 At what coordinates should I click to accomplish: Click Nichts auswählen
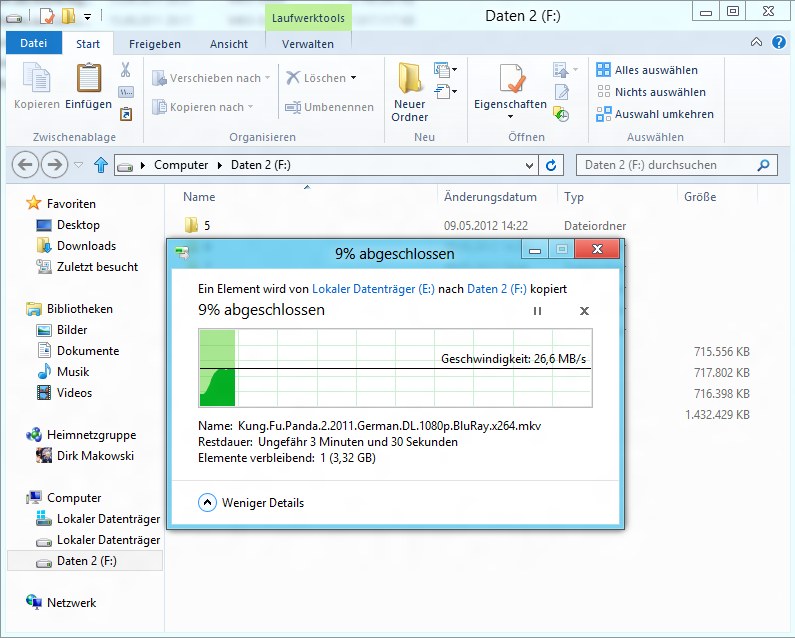[651, 92]
